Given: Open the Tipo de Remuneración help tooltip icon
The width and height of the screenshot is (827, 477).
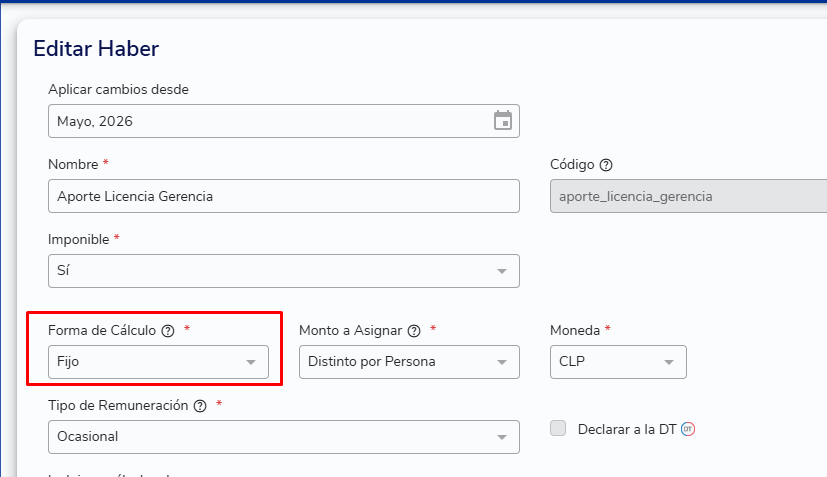Looking at the screenshot, I should (200, 406).
